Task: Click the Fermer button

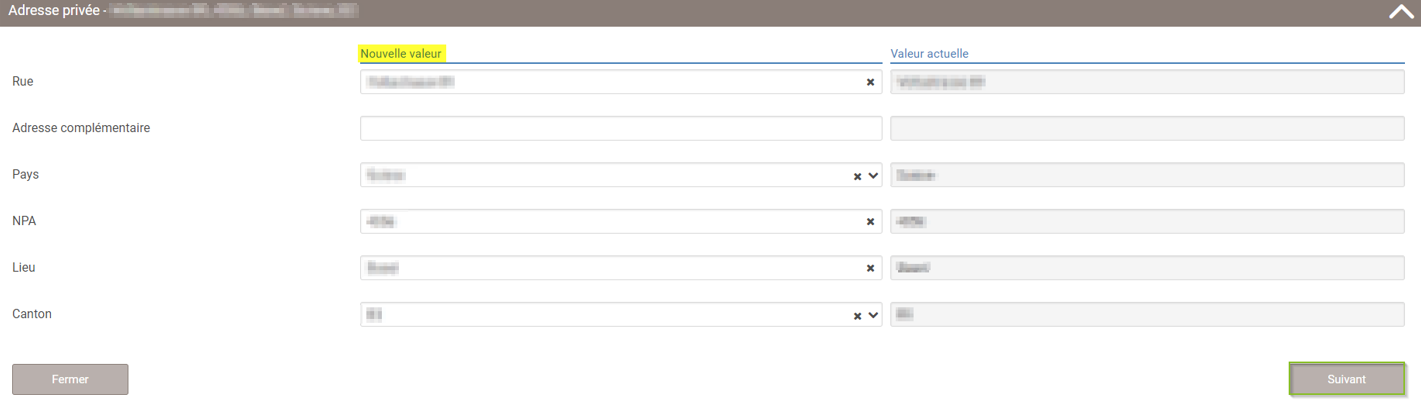Action: [70, 379]
